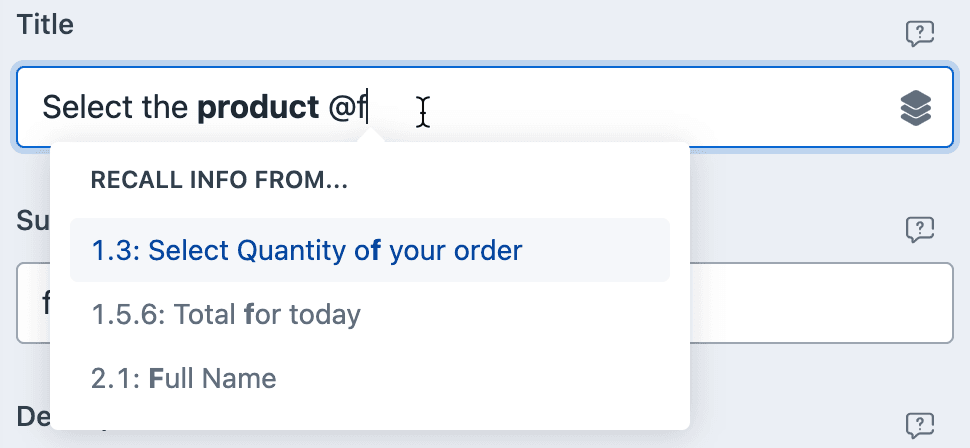
Task: Click the help icon at the bottom right
Action: pos(919,425)
